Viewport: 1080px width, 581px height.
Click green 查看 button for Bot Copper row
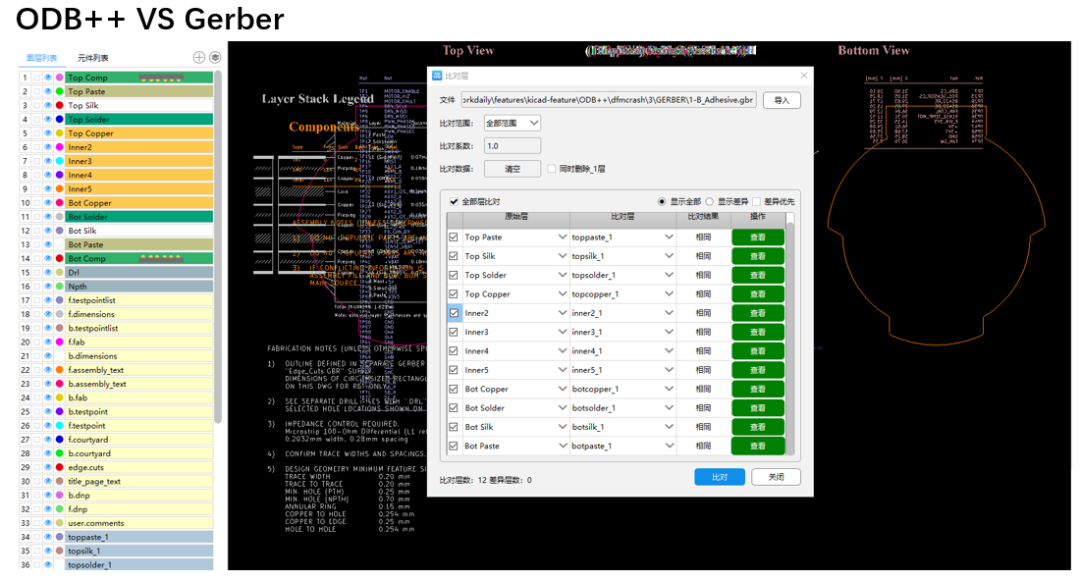coord(758,389)
